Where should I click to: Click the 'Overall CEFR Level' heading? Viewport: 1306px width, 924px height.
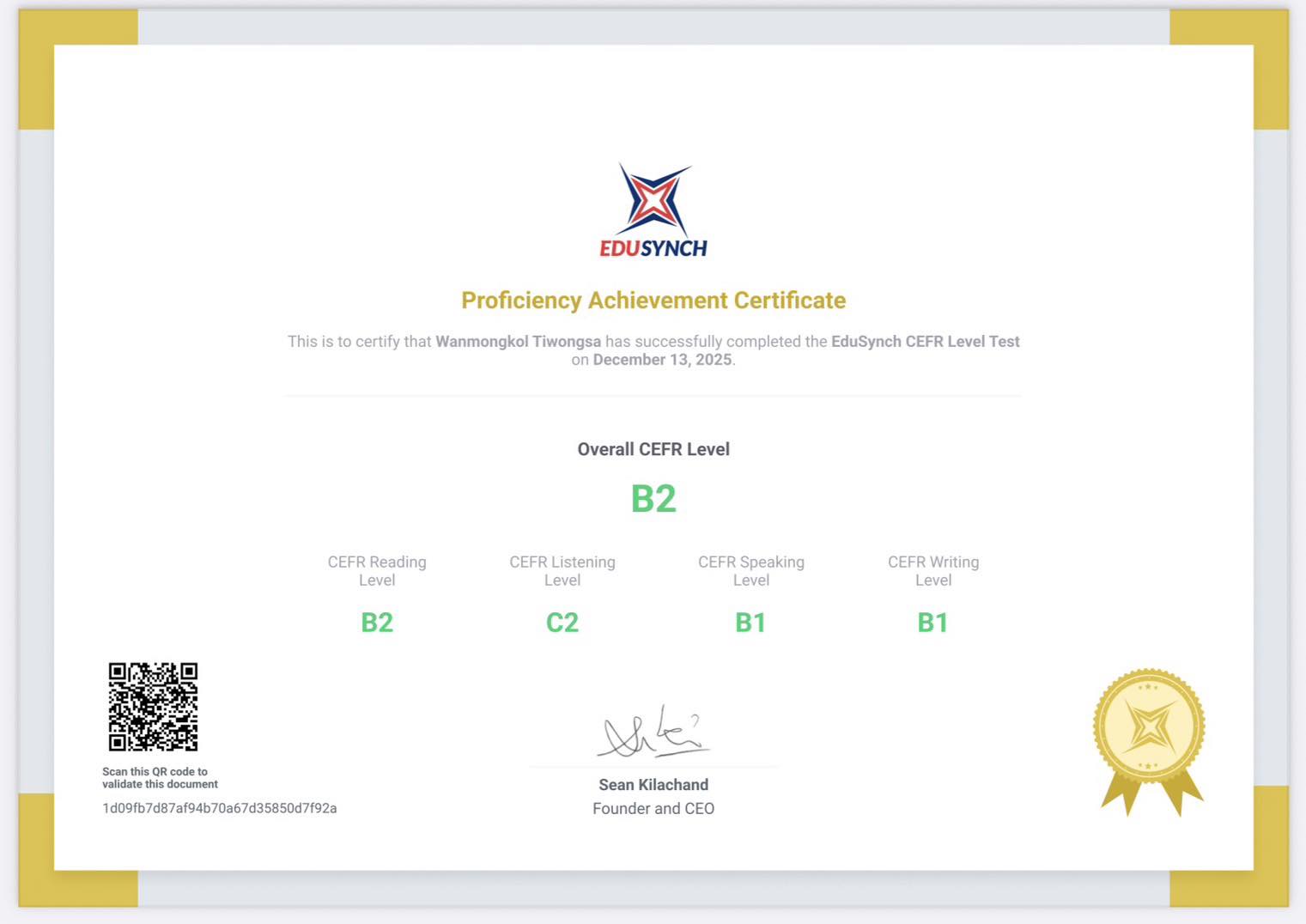(653, 449)
